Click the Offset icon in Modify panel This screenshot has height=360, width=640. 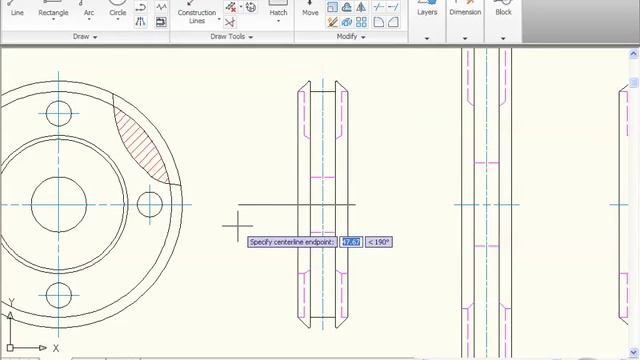[347, 7]
